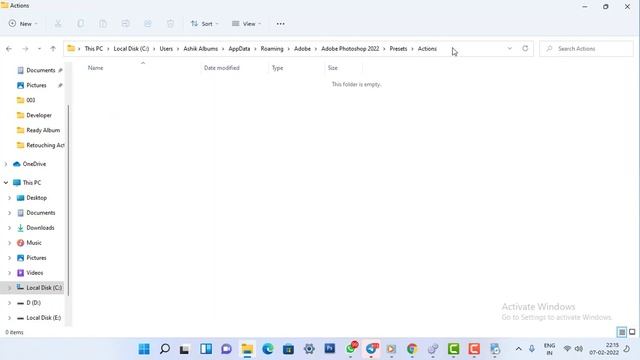The width and height of the screenshot is (640, 360).
Task: Click the Cut scissors icon
Action: tap(58, 24)
